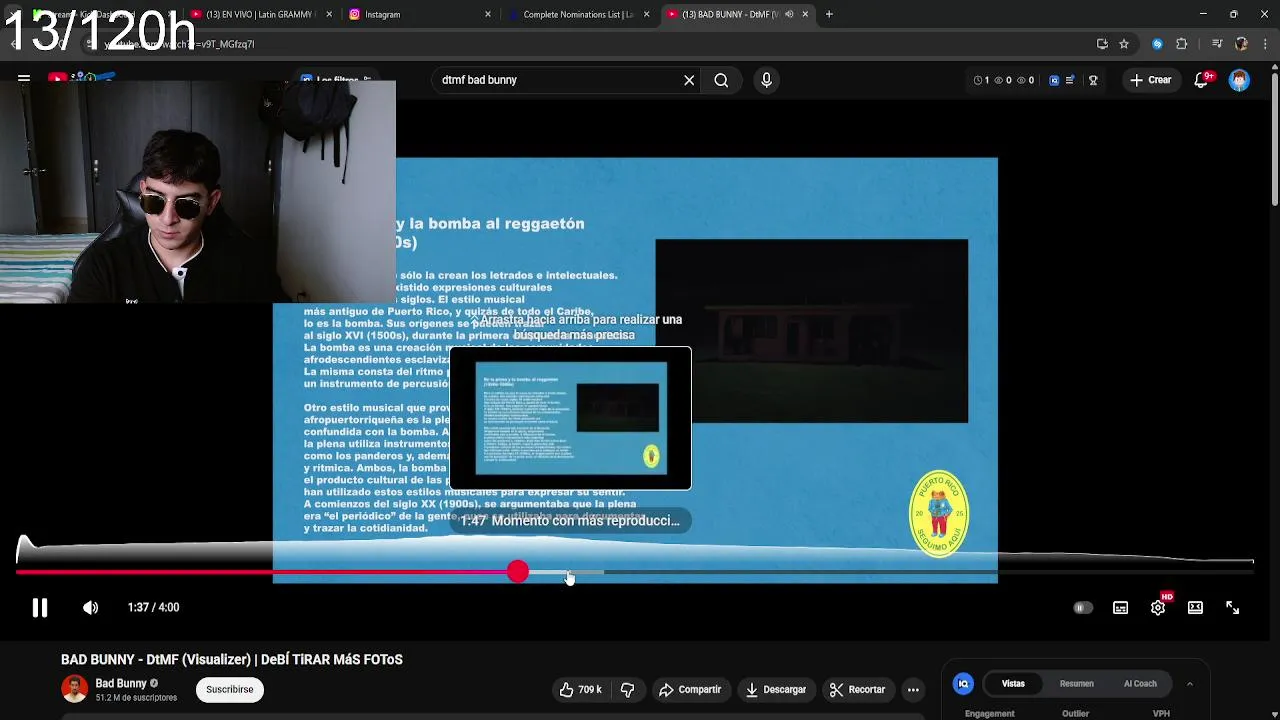
Task: Click the Engagement column label
Action: [990, 714]
